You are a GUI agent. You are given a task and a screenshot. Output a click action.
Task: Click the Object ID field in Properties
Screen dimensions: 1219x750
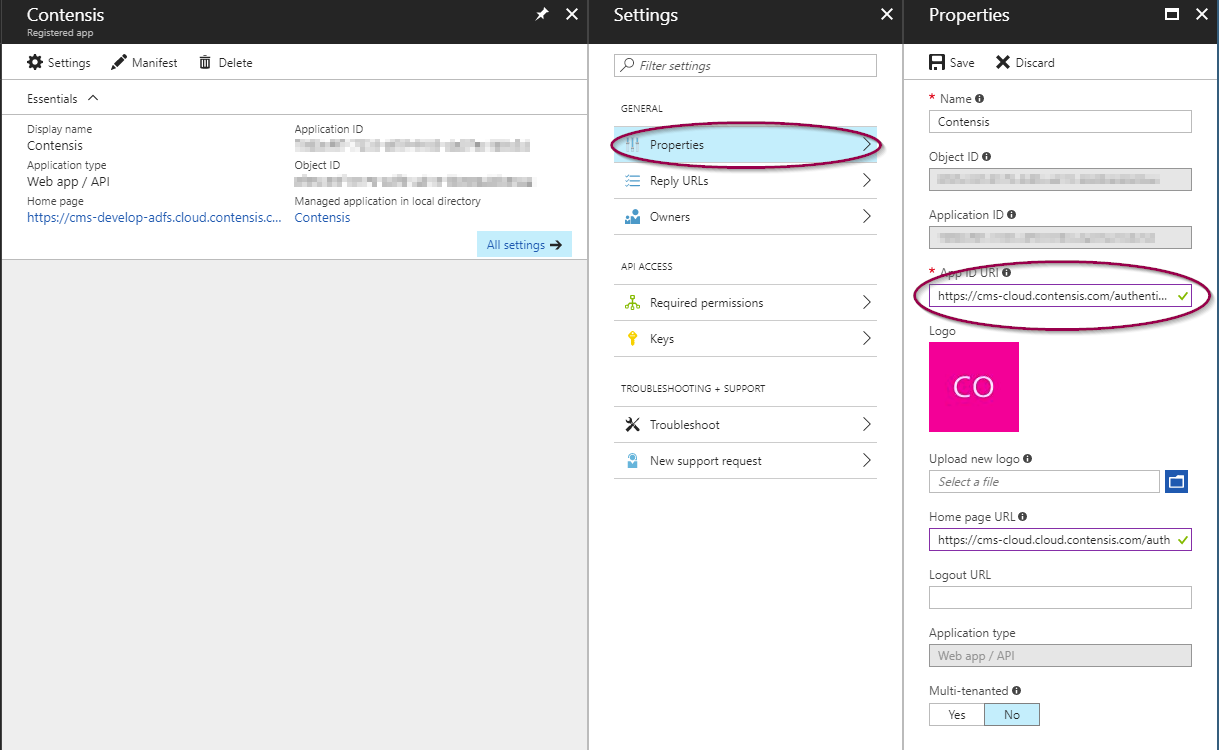click(x=1060, y=180)
